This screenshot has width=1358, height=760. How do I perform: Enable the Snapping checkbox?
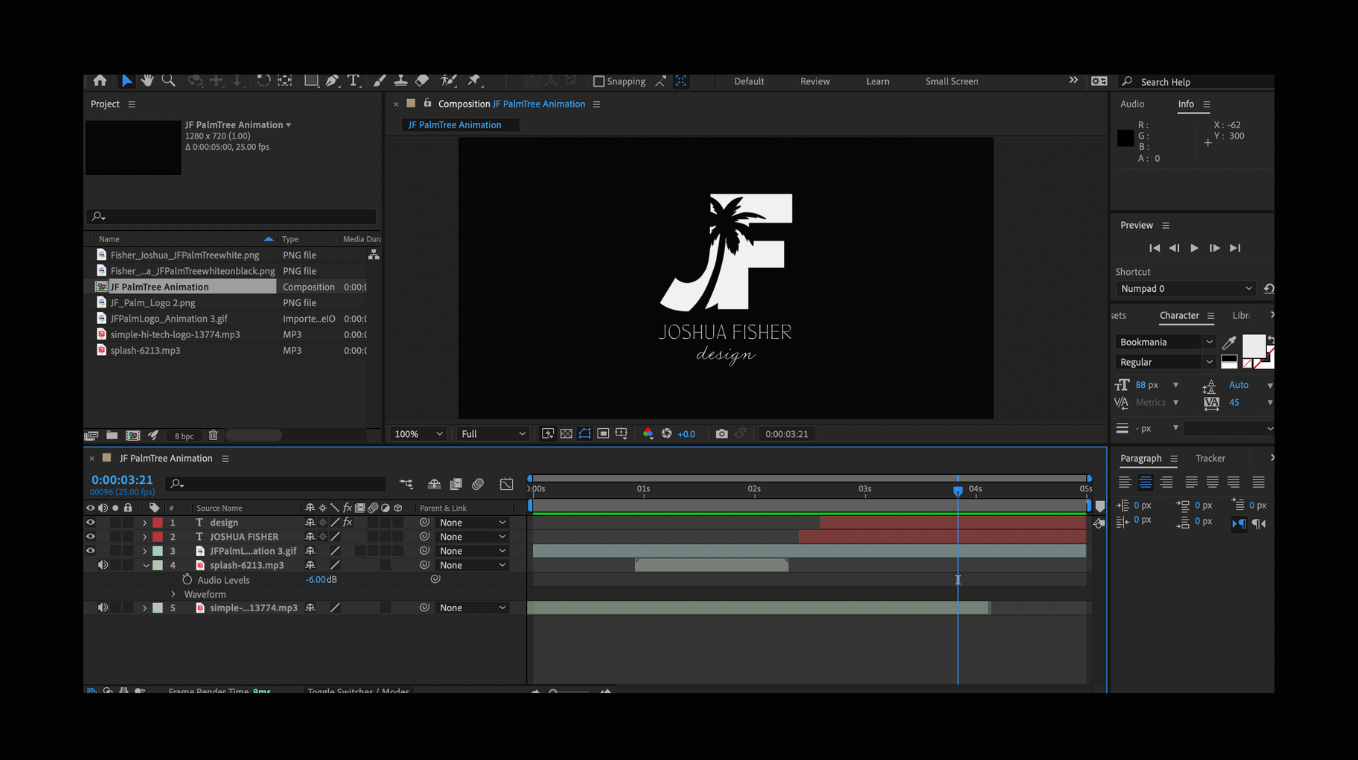point(599,82)
